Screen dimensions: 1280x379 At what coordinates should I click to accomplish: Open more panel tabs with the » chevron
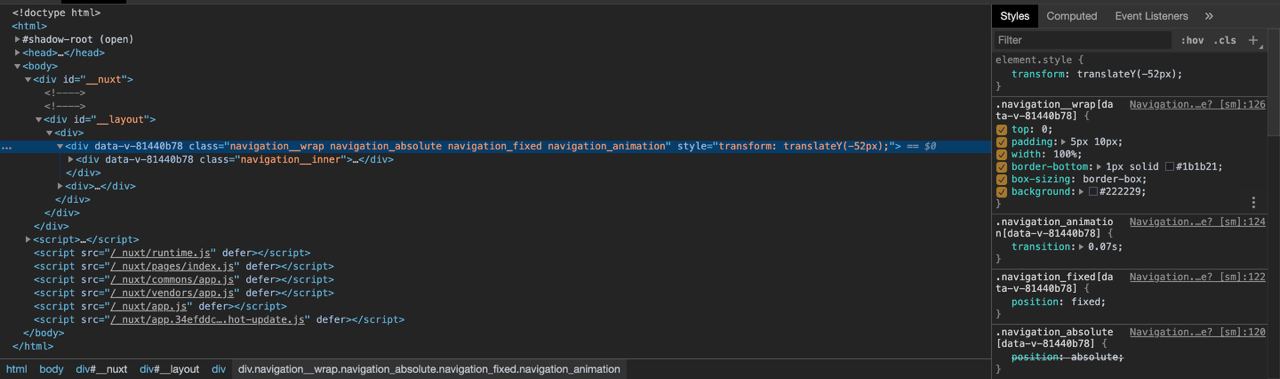click(x=1208, y=16)
